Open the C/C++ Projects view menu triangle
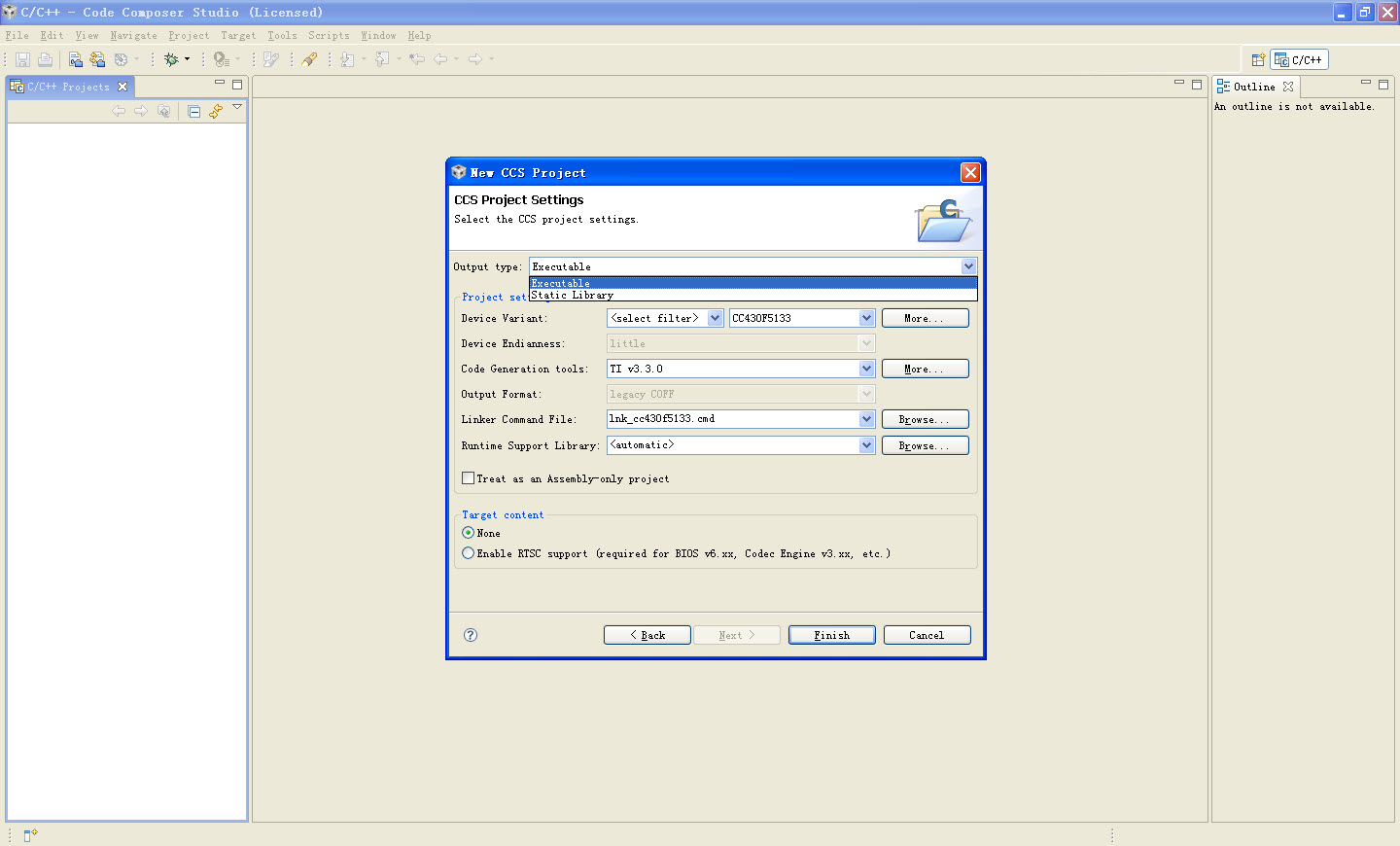The image size is (1400, 846). (237, 107)
